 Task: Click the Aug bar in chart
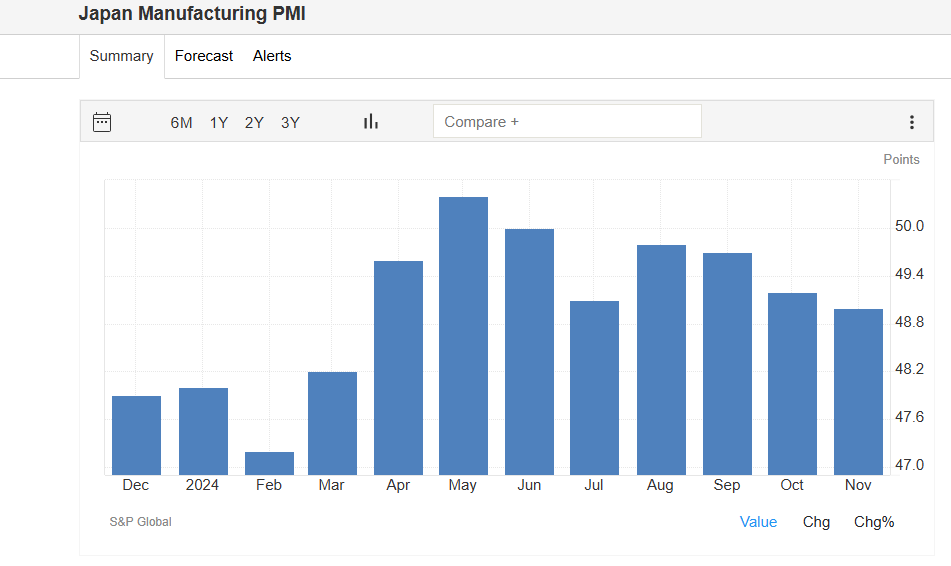point(661,360)
